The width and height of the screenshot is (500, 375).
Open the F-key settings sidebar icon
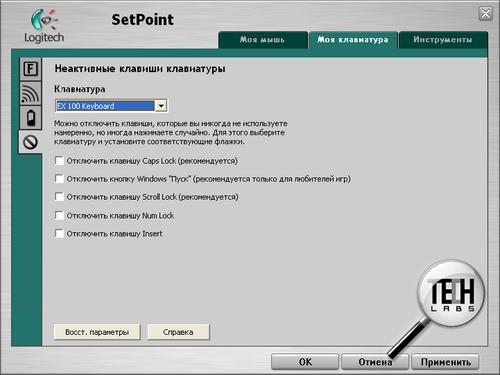tap(30, 69)
